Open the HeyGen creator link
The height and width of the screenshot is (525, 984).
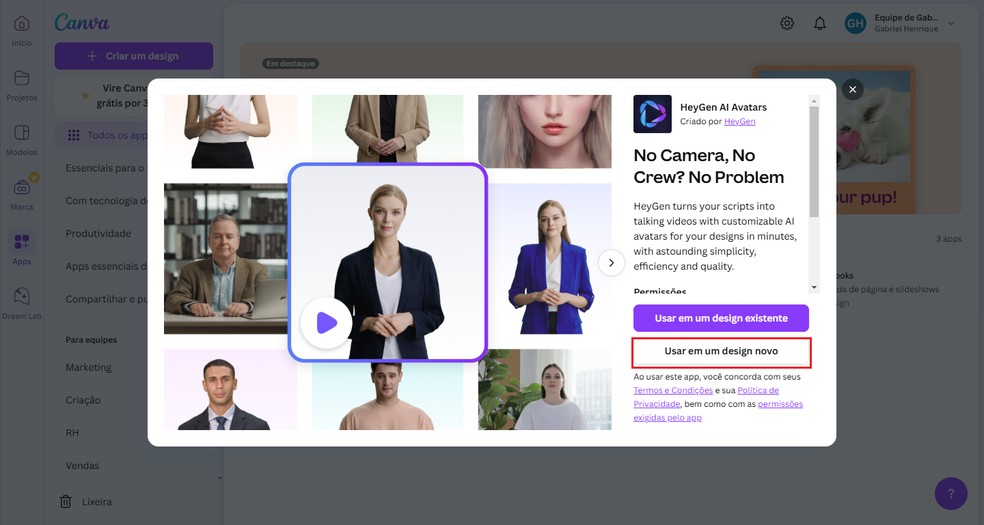tap(739, 121)
